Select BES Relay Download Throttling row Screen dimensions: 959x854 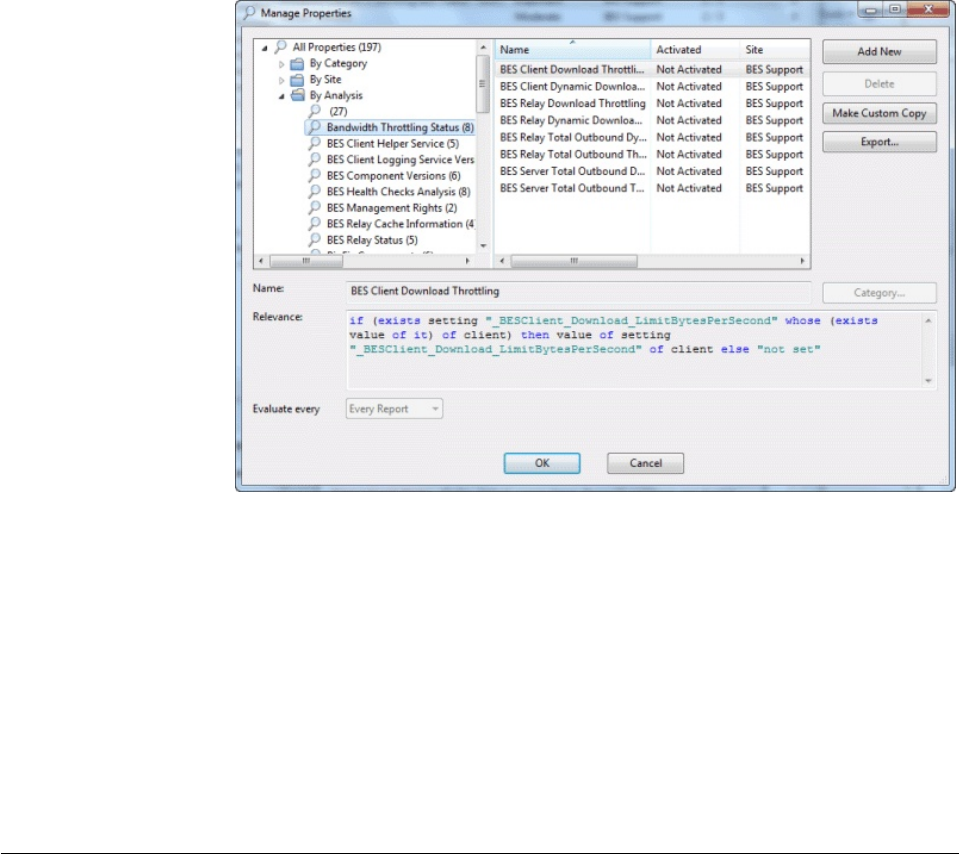click(x=652, y=103)
